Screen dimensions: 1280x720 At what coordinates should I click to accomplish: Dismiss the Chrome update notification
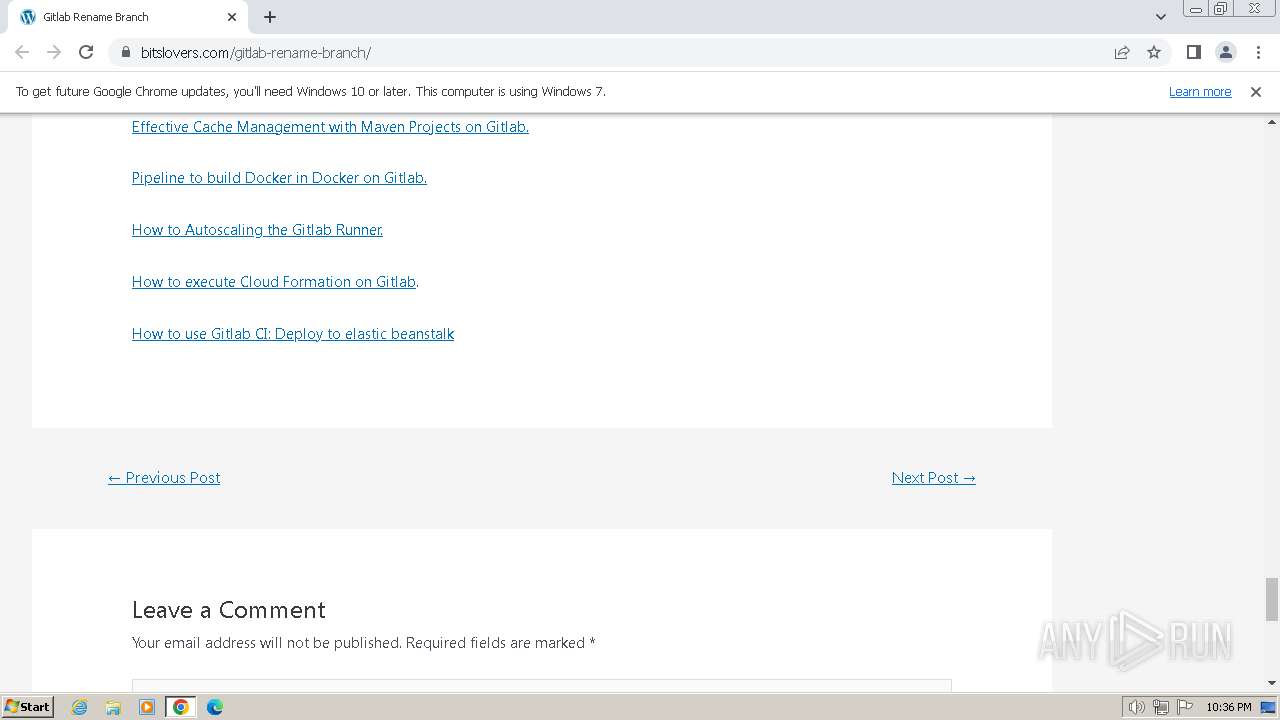1256,91
